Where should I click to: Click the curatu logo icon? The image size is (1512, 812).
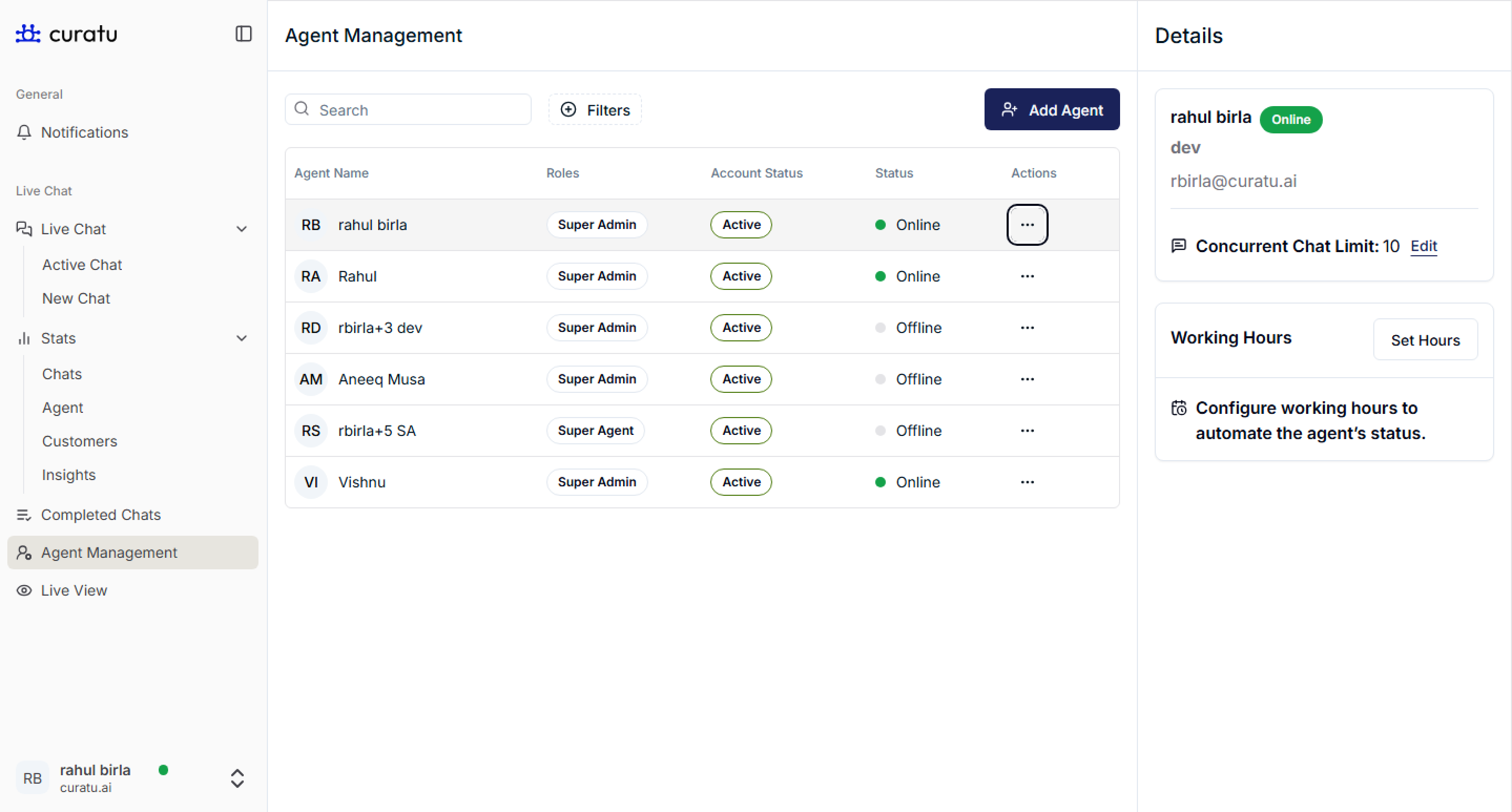(x=28, y=34)
